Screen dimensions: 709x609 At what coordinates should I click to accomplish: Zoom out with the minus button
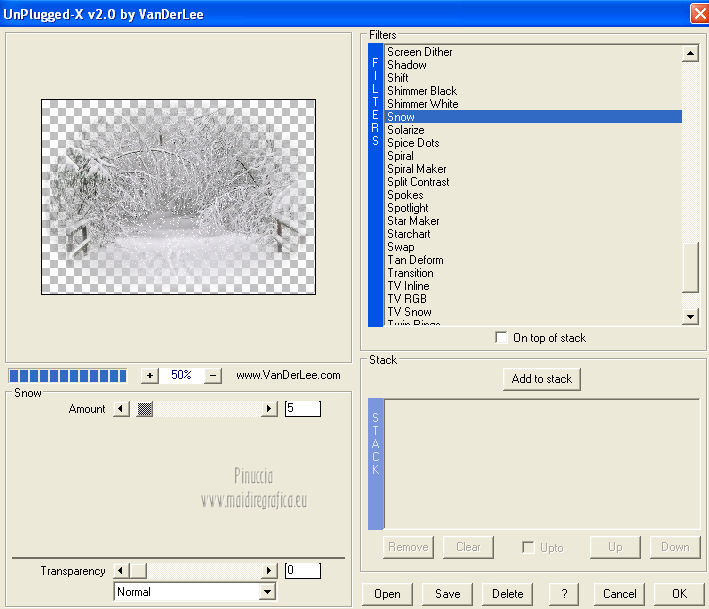pyautogui.click(x=213, y=375)
